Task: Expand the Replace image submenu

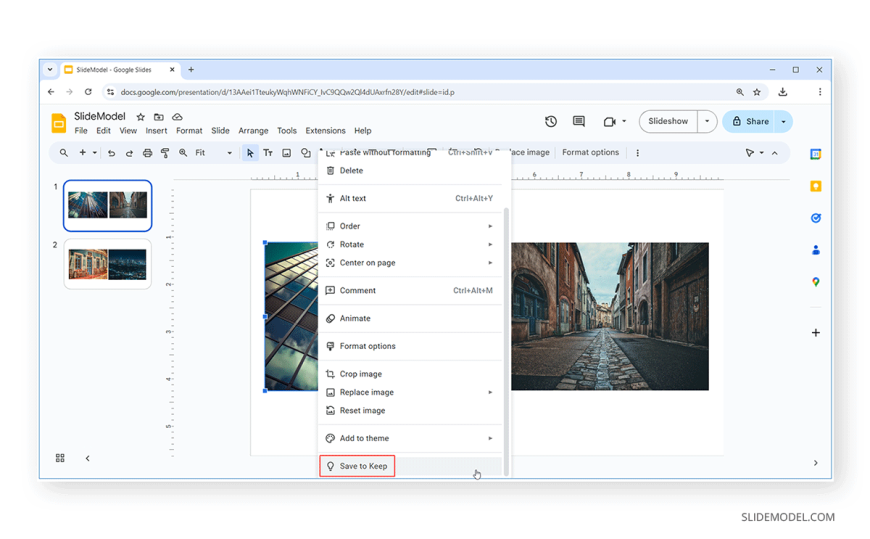Action: pos(411,392)
